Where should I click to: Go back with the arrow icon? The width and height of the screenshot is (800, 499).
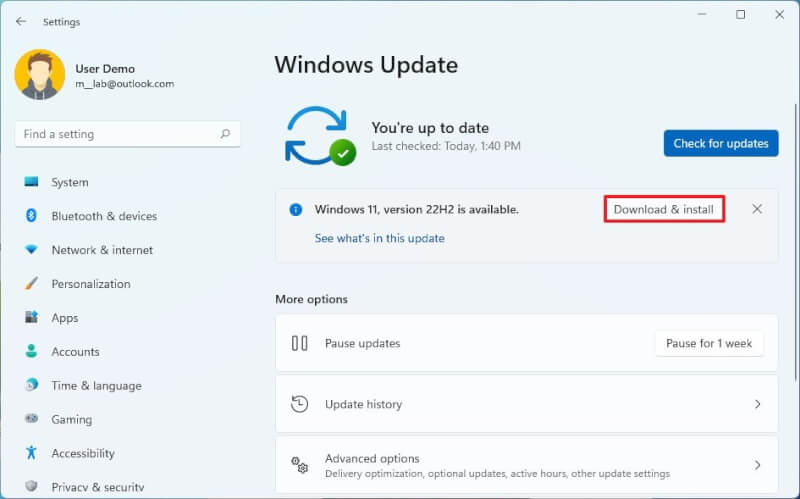pos(21,21)
